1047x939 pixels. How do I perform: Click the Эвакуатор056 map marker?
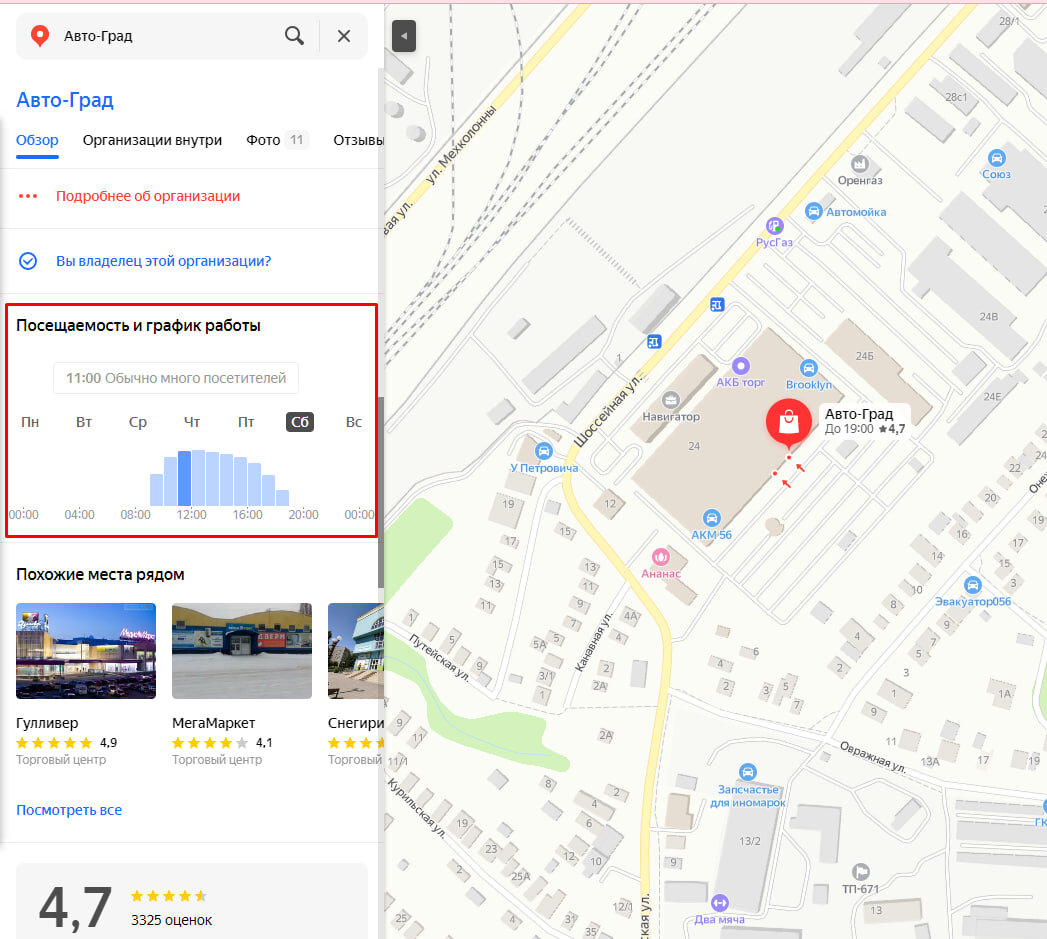coord(973,585)
